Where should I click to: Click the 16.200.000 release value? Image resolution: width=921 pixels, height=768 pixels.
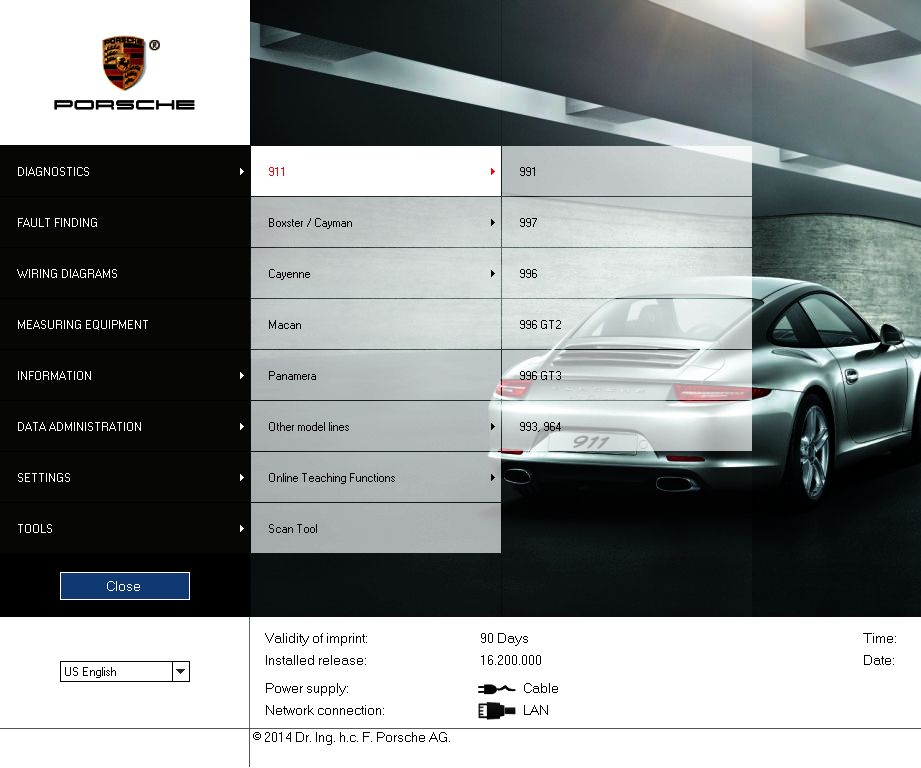point(511,661)
